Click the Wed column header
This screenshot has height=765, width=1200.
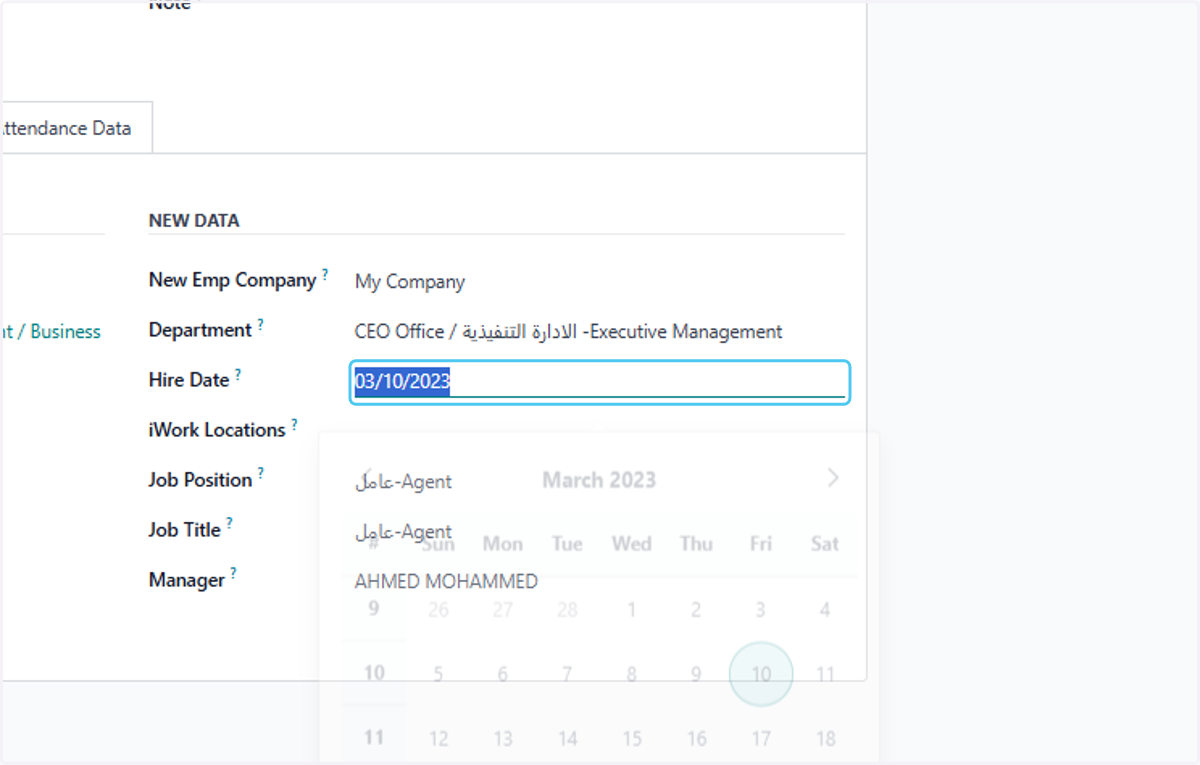[x=632, y=544]
